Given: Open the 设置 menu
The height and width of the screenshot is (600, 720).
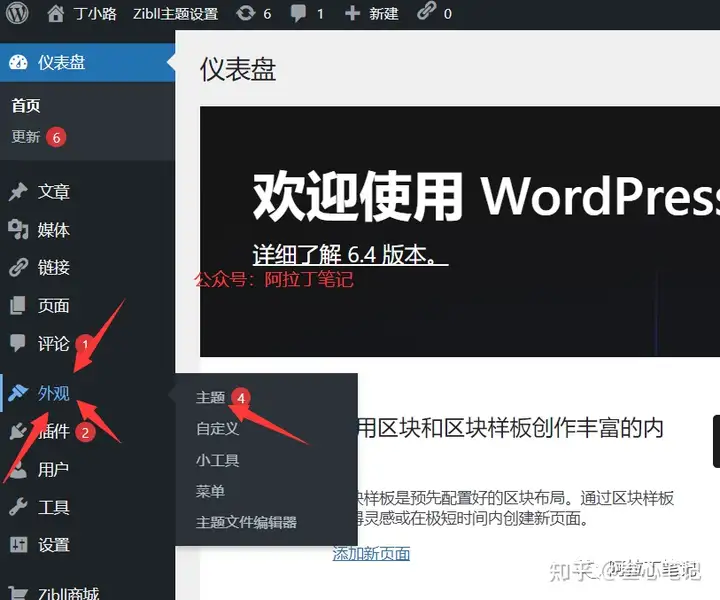Looking at the screenshot, I should click(x=54, y=545).
